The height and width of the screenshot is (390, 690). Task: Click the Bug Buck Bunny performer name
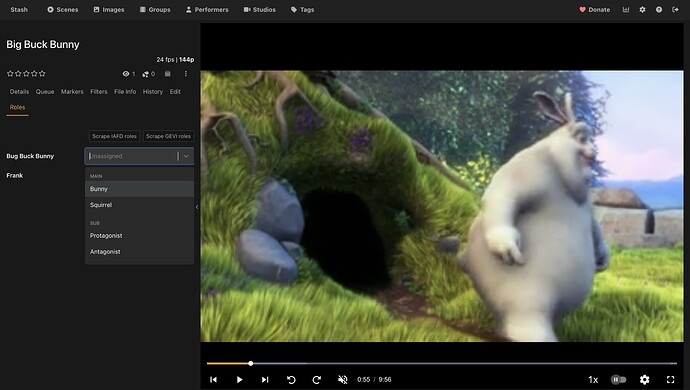30,156
